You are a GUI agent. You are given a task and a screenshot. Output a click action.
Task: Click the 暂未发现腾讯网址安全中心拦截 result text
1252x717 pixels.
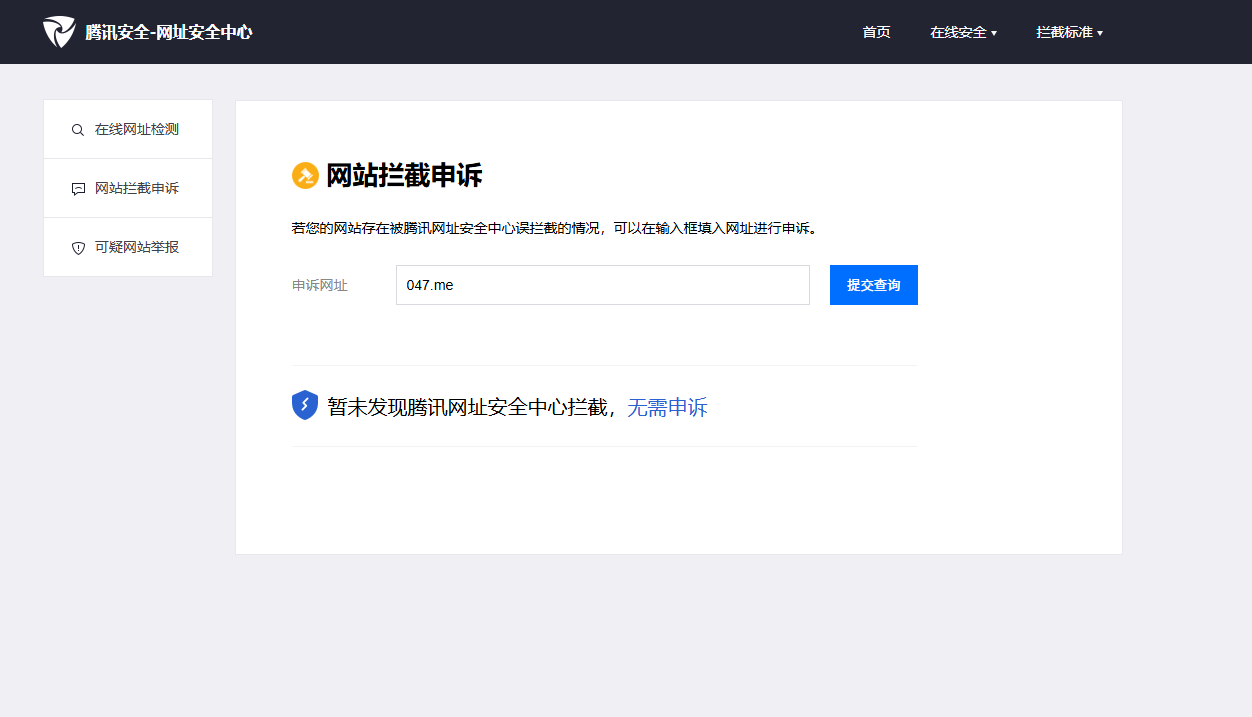coord(469,407)
